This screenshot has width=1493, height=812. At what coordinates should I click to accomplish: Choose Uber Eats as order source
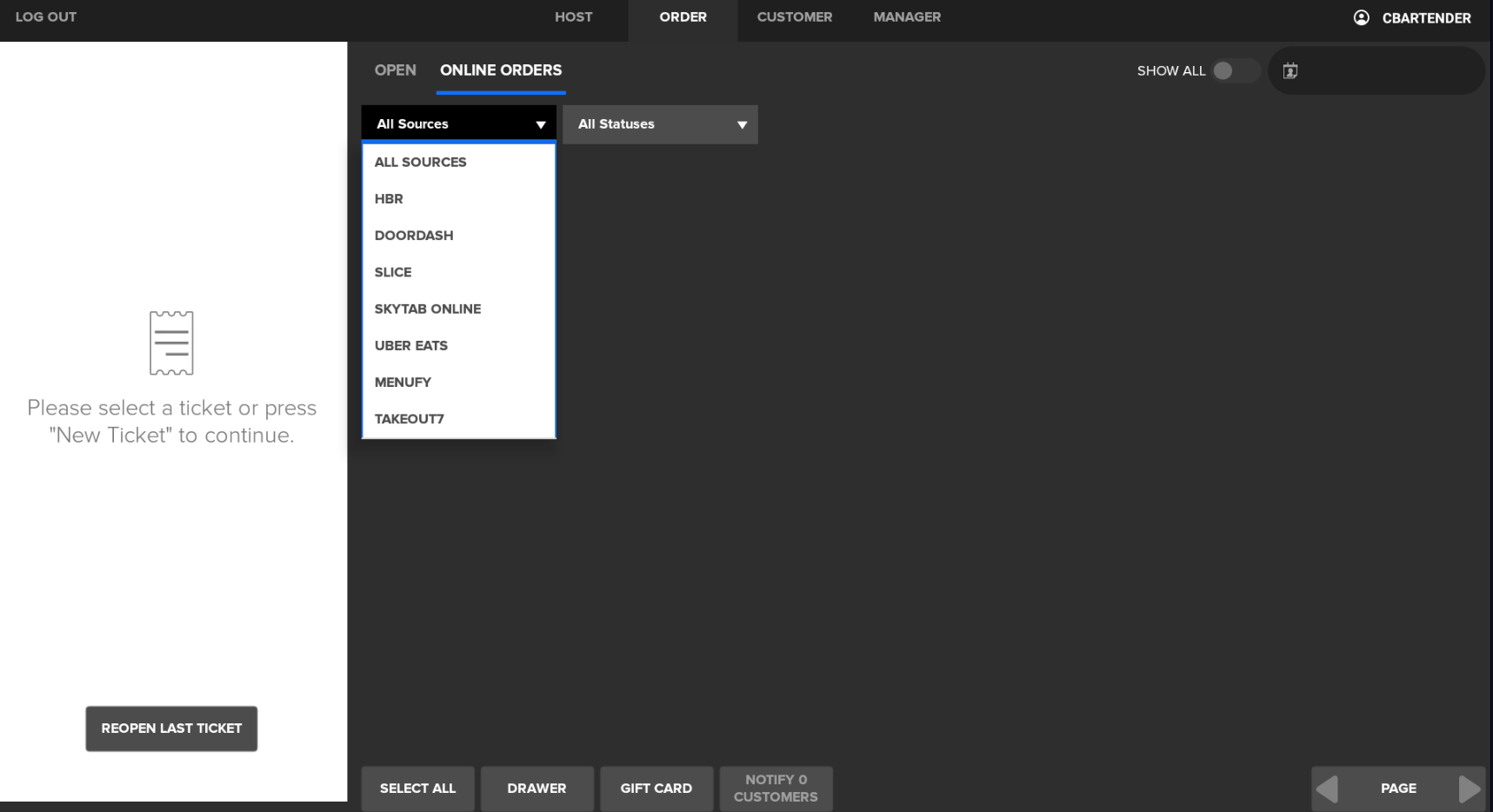(411, 346)
